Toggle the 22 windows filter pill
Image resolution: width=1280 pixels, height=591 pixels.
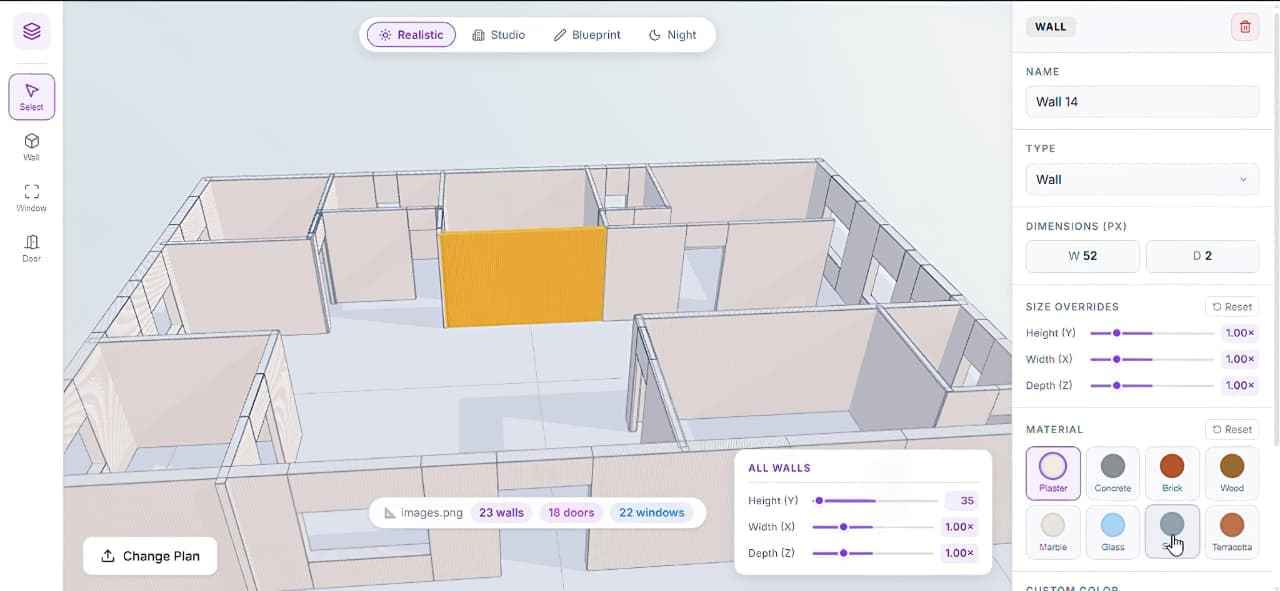[651, 512]
